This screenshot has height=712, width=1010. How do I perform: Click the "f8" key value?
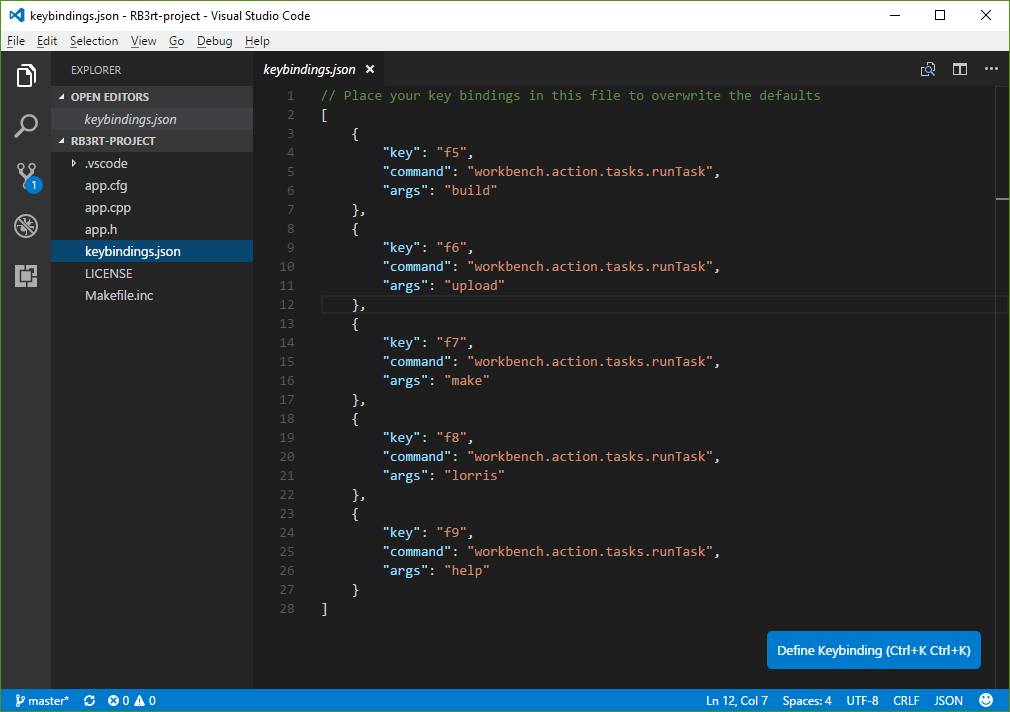point(452,438)
